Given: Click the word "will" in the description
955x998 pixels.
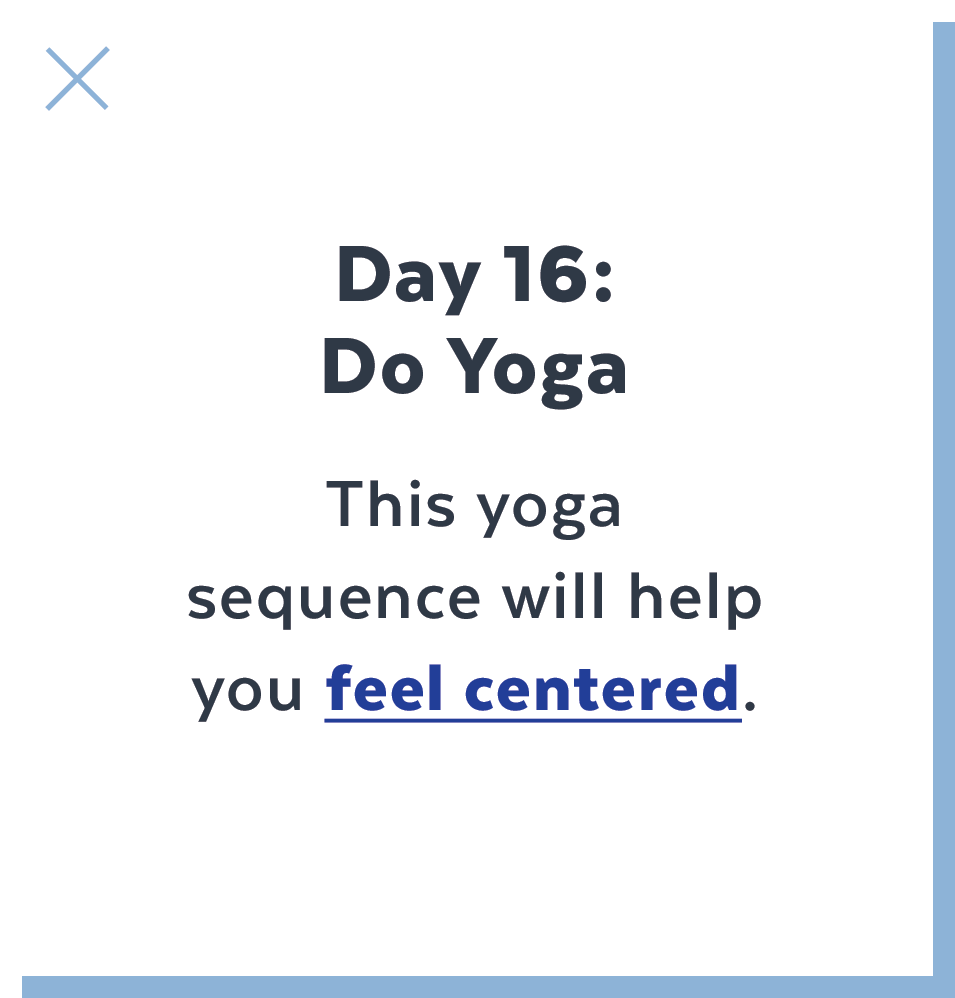Looking at the screenshot, I should (553, 596).
